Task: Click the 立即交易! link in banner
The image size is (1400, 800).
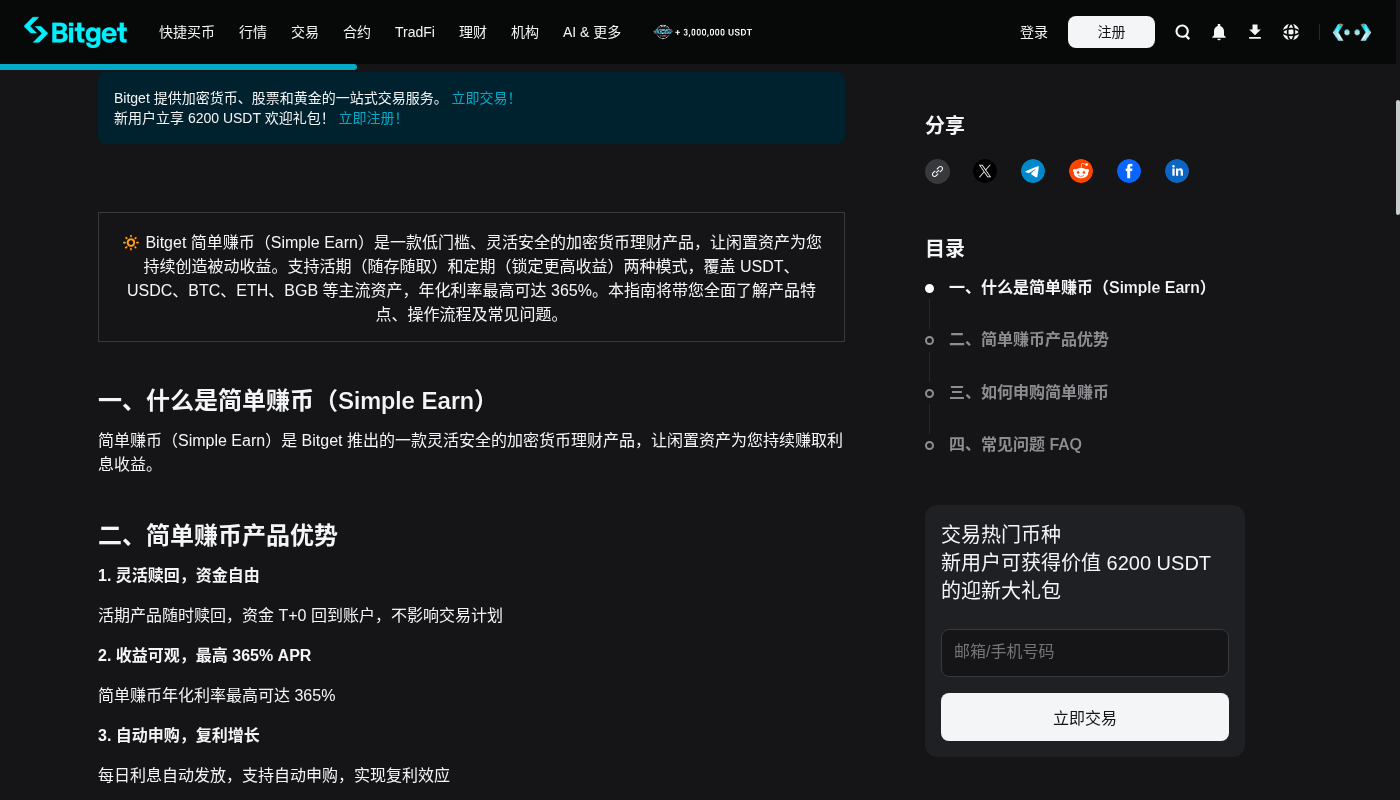Action: pos(482,98)
